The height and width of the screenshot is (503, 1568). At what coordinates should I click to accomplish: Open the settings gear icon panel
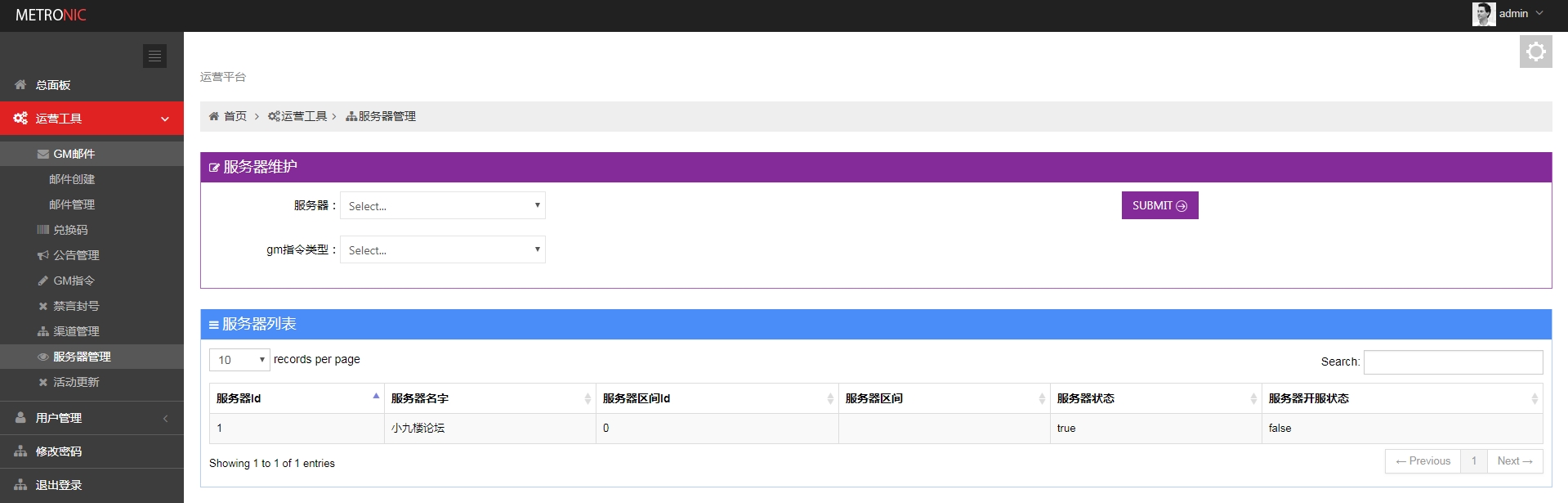click(1535, 52)
